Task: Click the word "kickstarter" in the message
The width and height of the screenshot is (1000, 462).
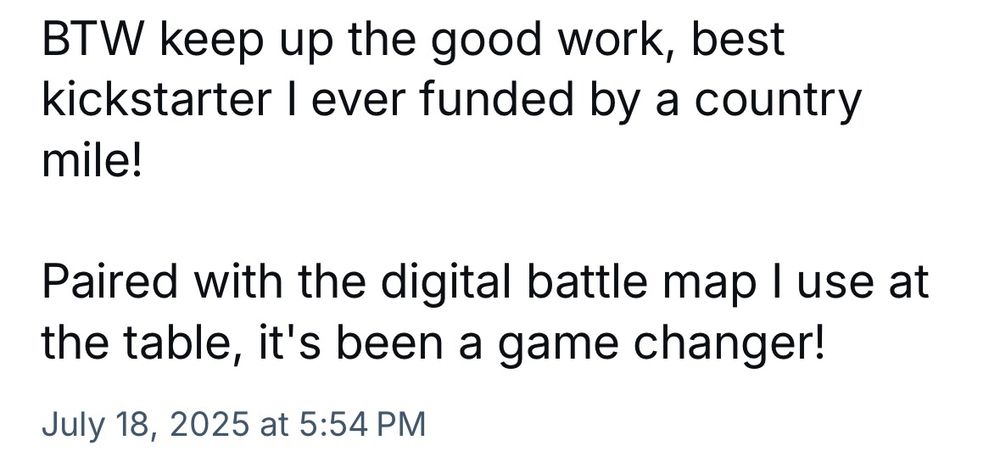Action: click(157, 100)
